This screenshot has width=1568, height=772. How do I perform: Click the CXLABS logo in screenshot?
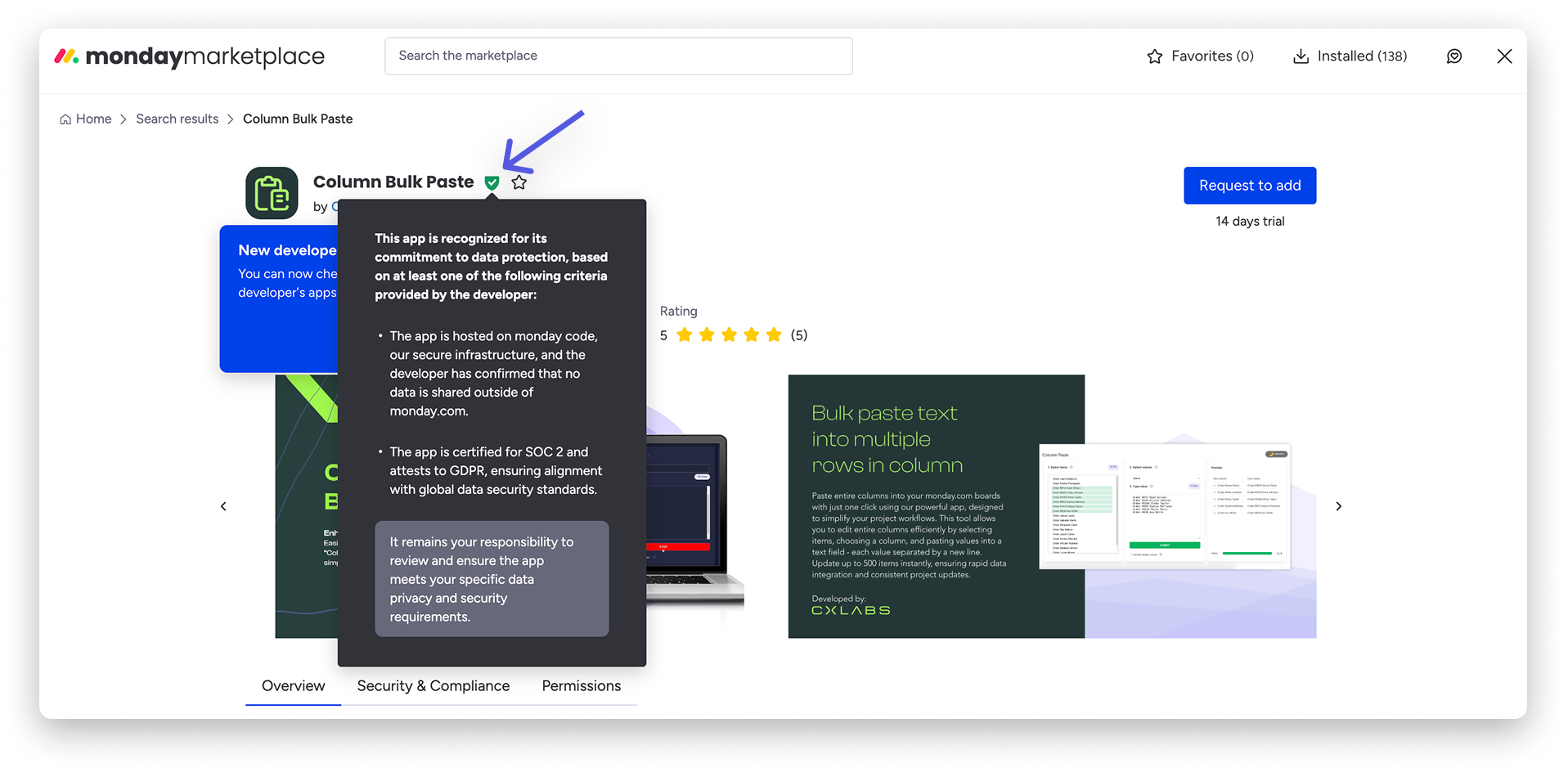pyautogui.click(x=851, y=610)
